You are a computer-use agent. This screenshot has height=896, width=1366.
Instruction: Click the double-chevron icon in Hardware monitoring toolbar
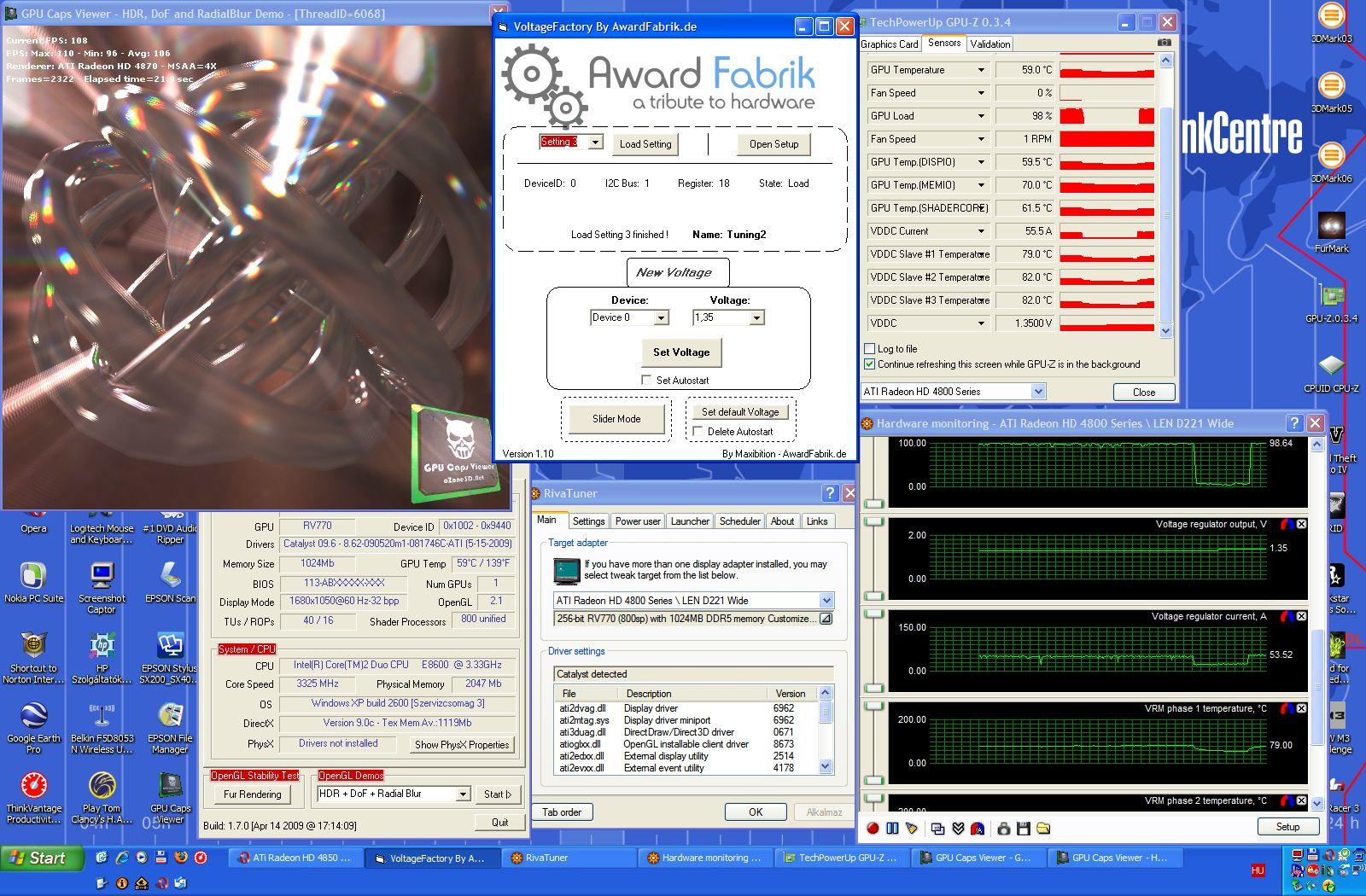(x=958, y=828)
